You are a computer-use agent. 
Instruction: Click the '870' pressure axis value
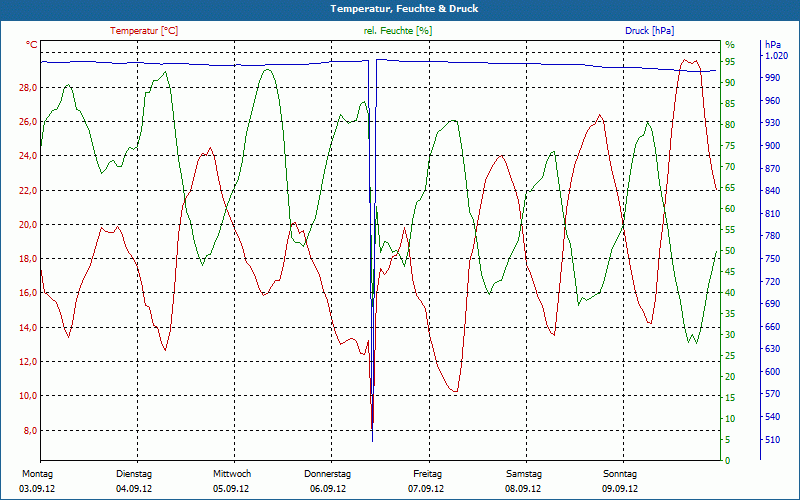(772, 168)
